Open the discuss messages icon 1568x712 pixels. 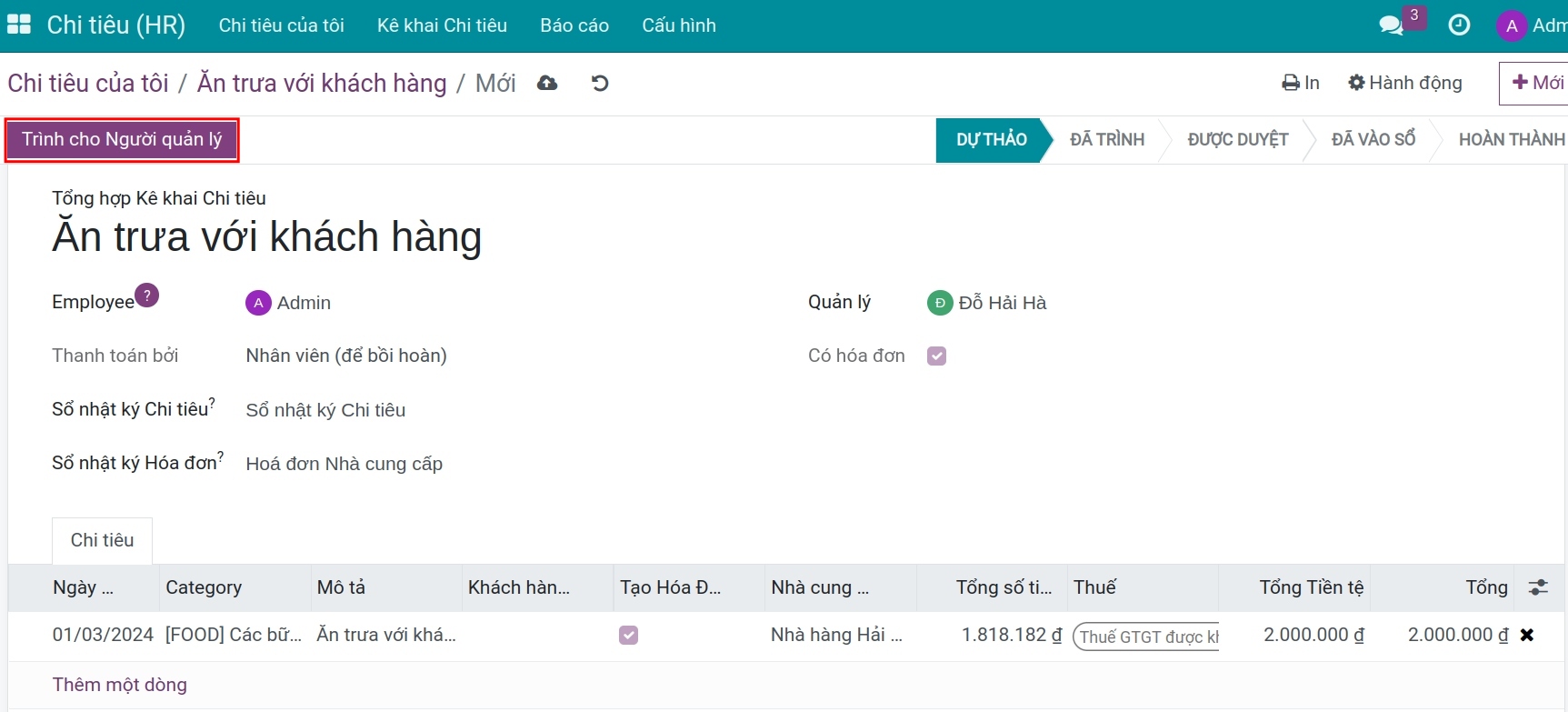1391,25
